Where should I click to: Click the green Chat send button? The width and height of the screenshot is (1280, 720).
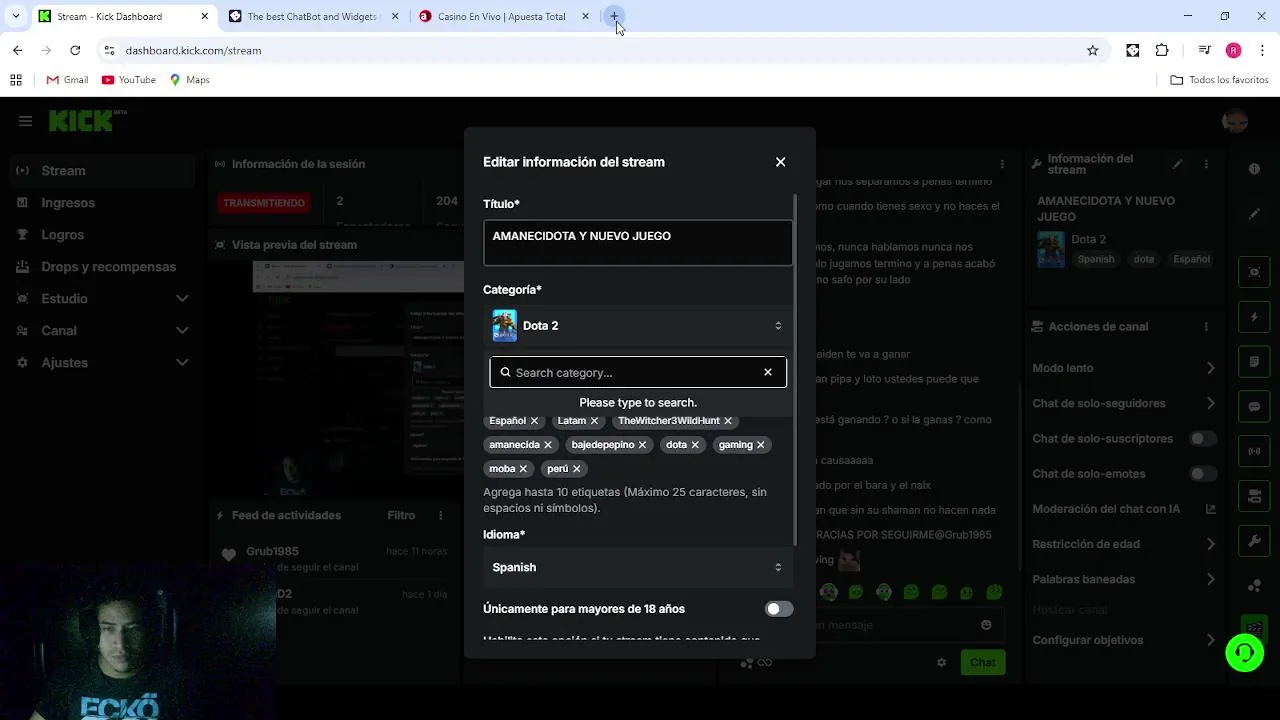tap(983, 662)
